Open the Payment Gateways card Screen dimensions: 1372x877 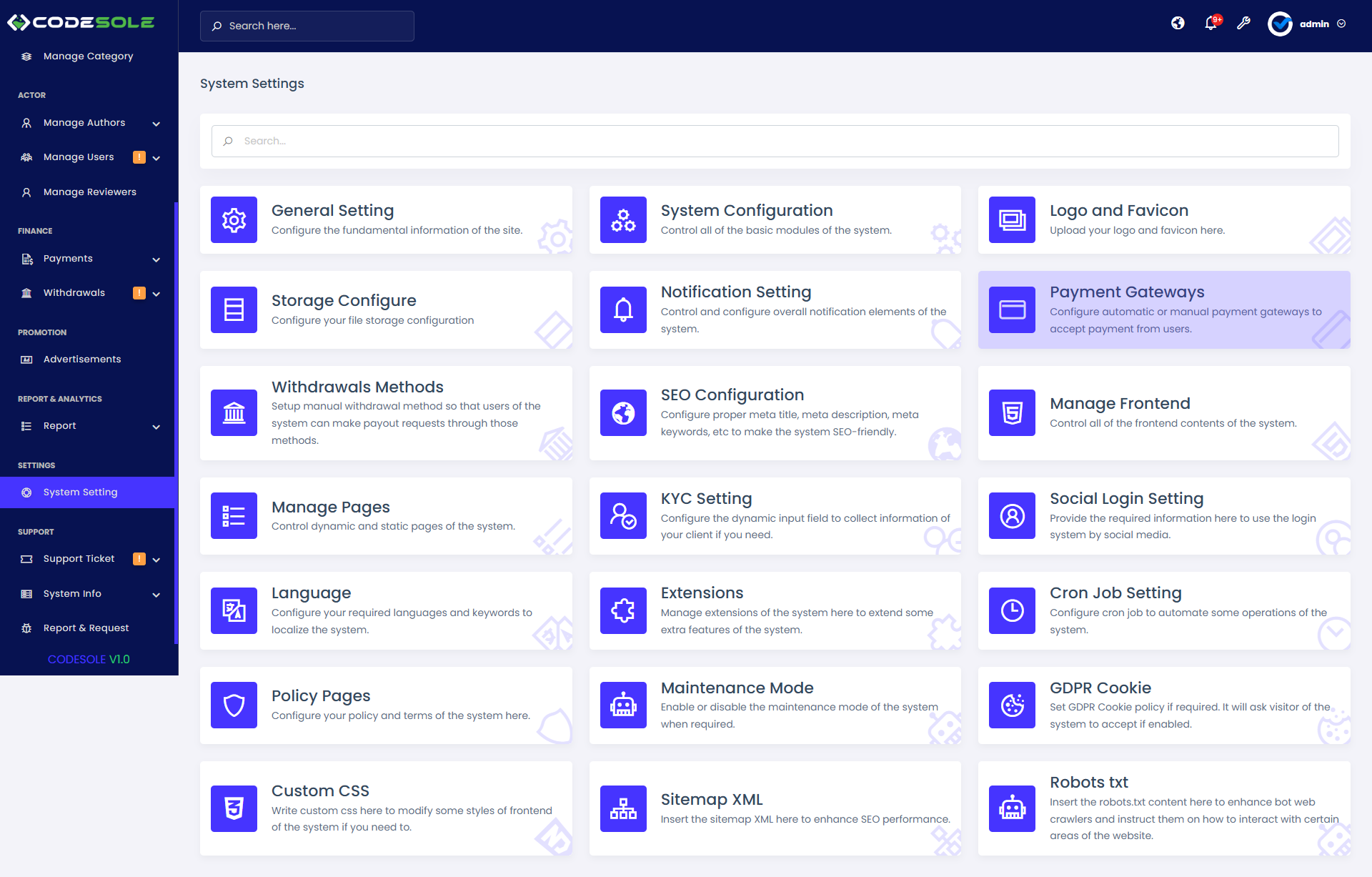click(1163, 309)
